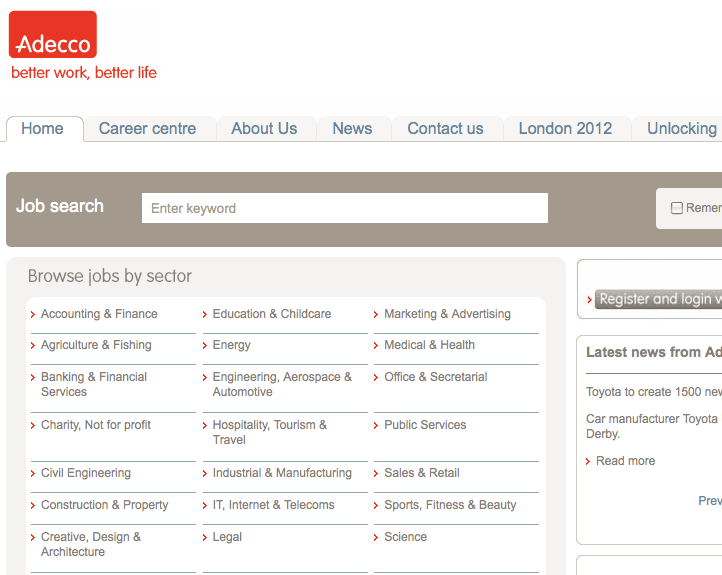Click Register and login button
This screenshot has height=575, width=722.
[x=658, y=299]
